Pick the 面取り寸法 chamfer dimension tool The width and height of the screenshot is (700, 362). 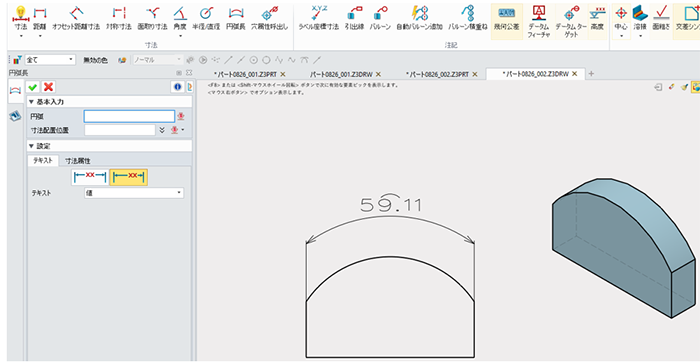pos(152,17)
